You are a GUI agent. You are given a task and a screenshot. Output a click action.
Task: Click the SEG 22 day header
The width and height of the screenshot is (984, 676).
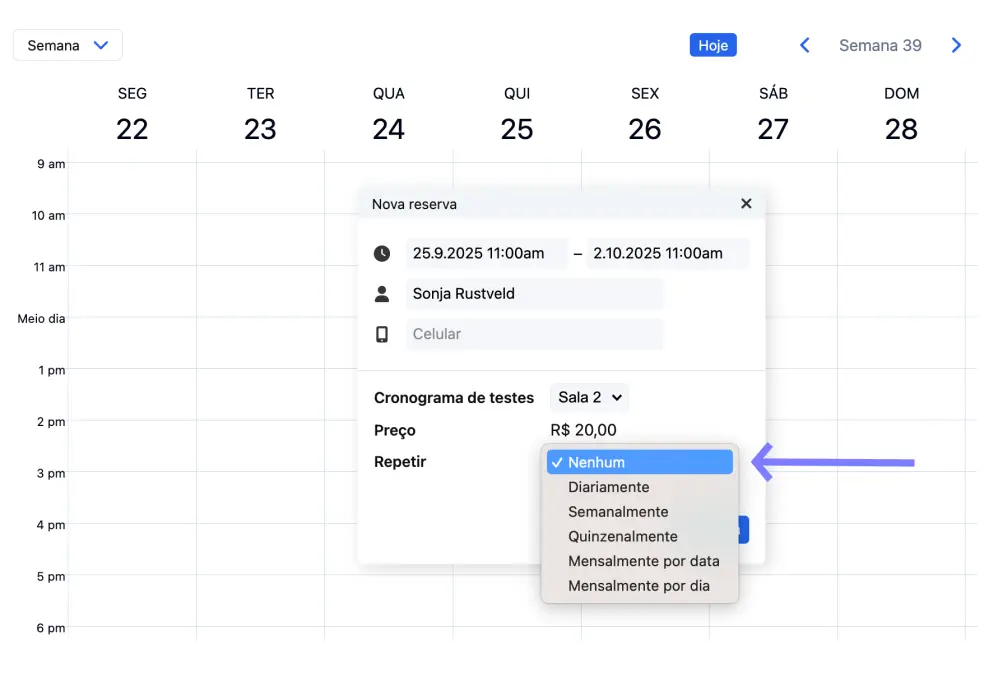click(132, 114)
